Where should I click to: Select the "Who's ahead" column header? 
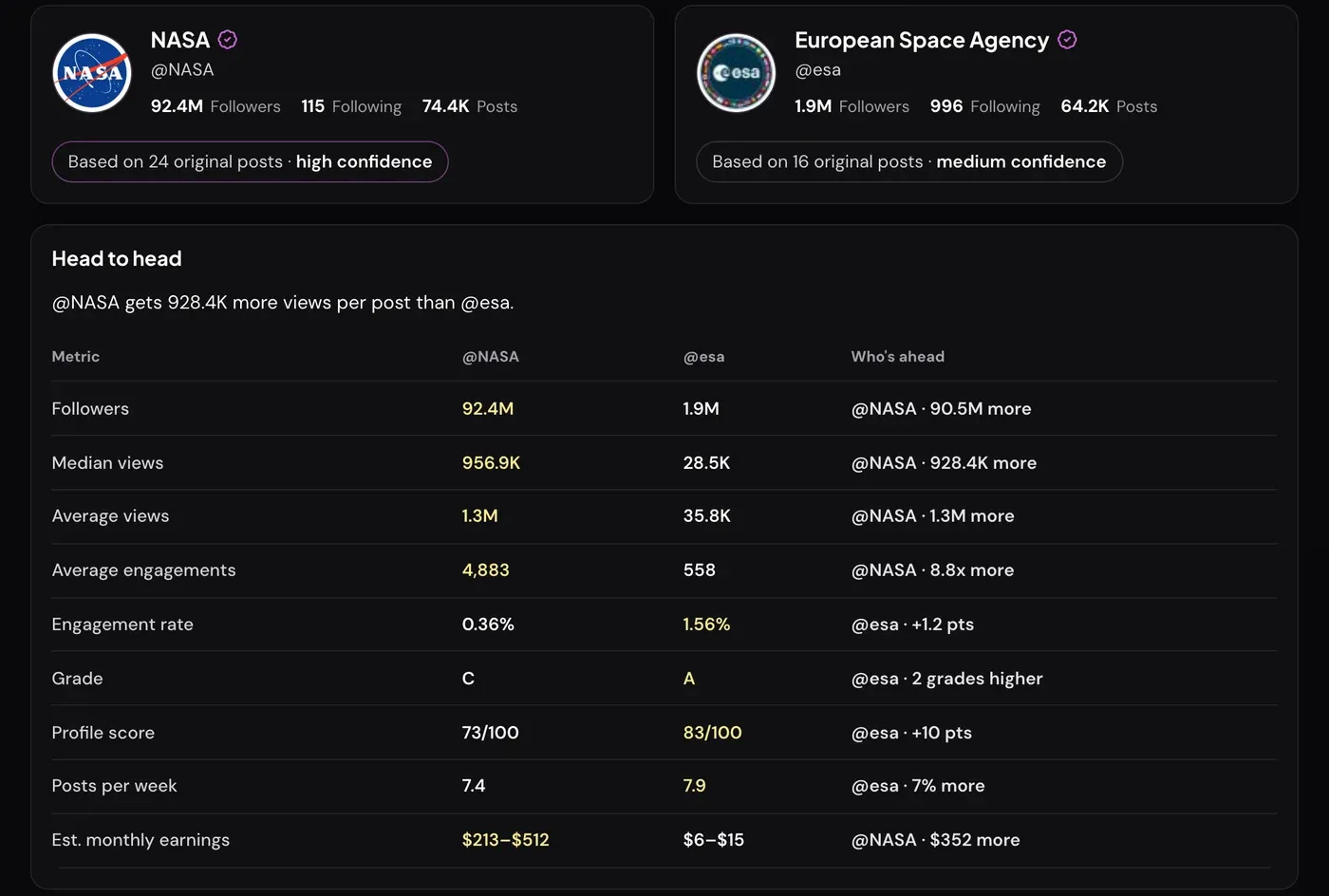898,357
